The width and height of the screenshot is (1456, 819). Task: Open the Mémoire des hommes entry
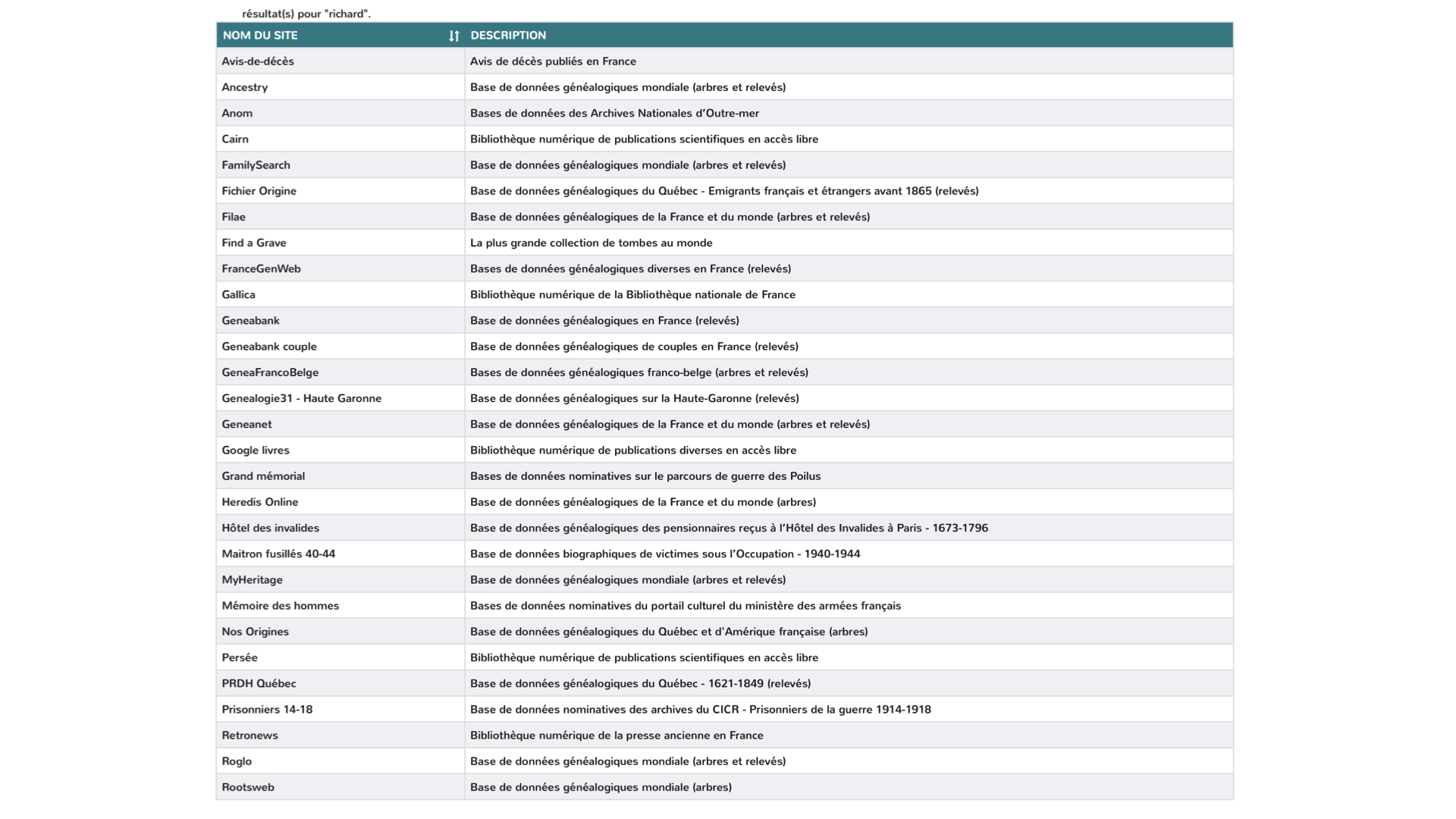pyautogui.click(x=281, y=606)
